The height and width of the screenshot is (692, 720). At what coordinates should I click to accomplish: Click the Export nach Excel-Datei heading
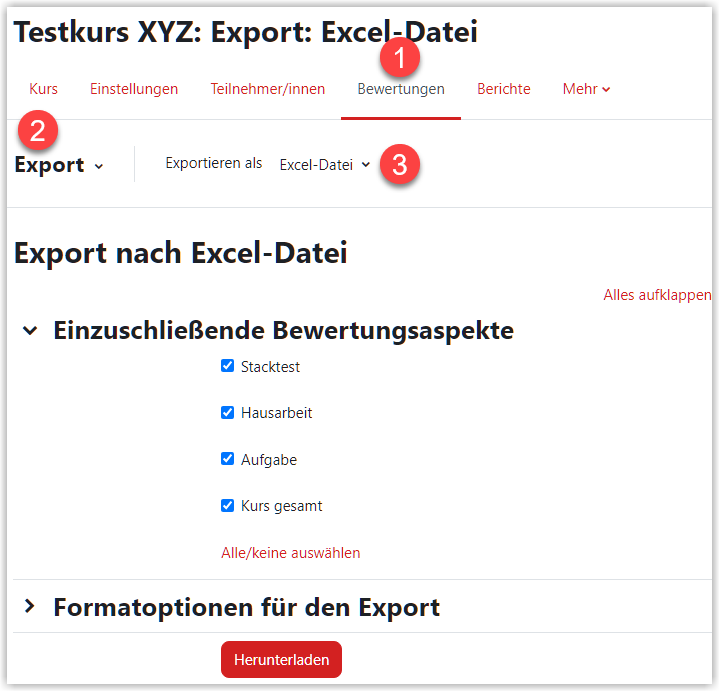click(181, 253)
